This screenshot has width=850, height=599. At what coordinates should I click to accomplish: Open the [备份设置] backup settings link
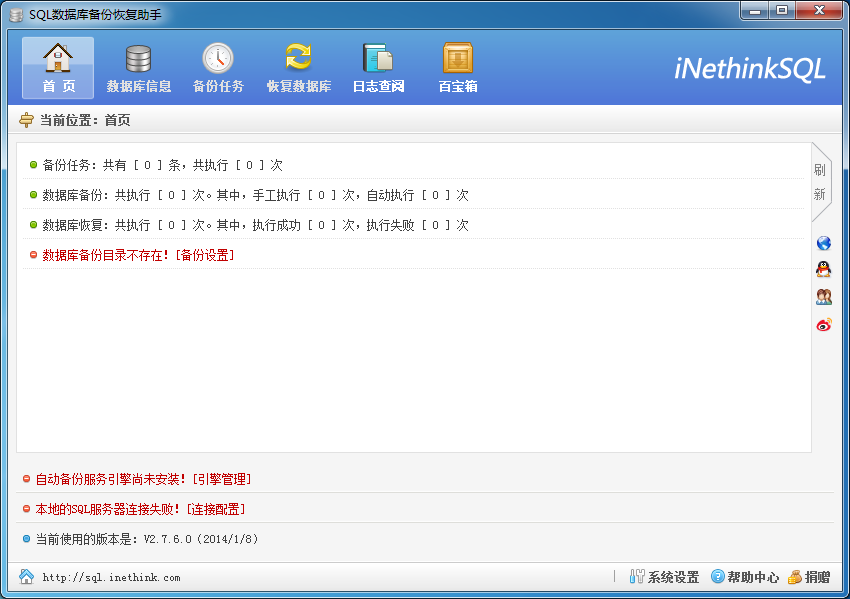tap(204, 255)
